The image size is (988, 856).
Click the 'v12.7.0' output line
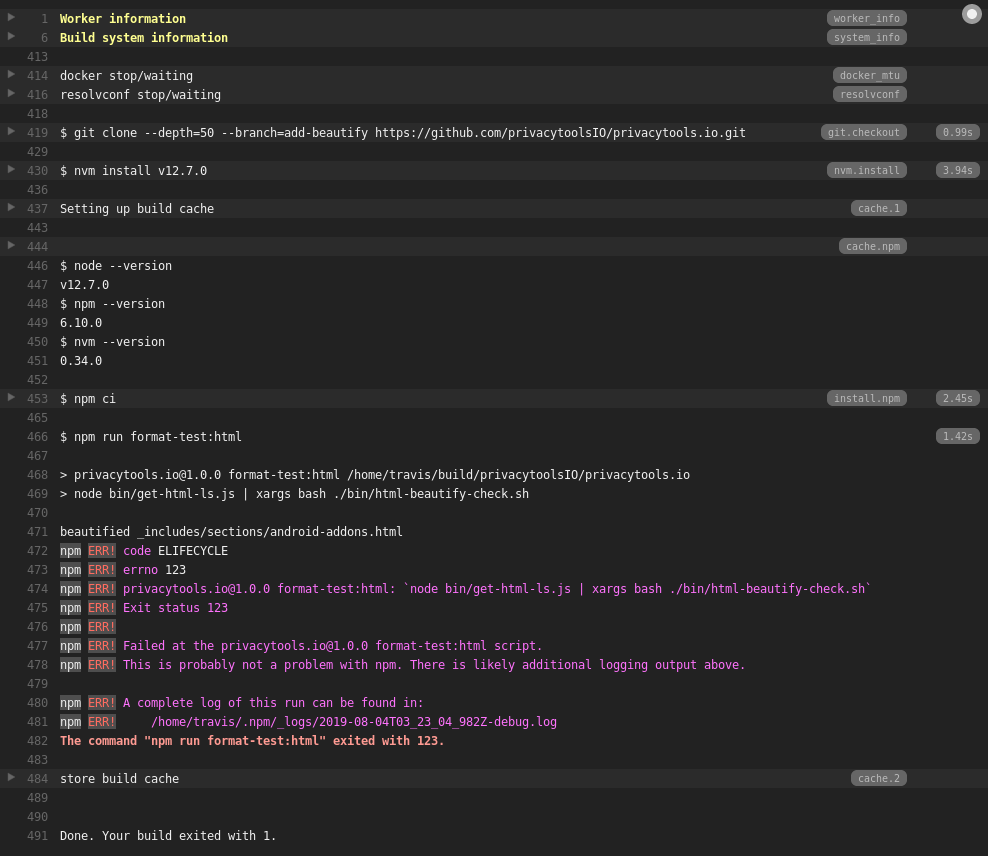(84, 285)
